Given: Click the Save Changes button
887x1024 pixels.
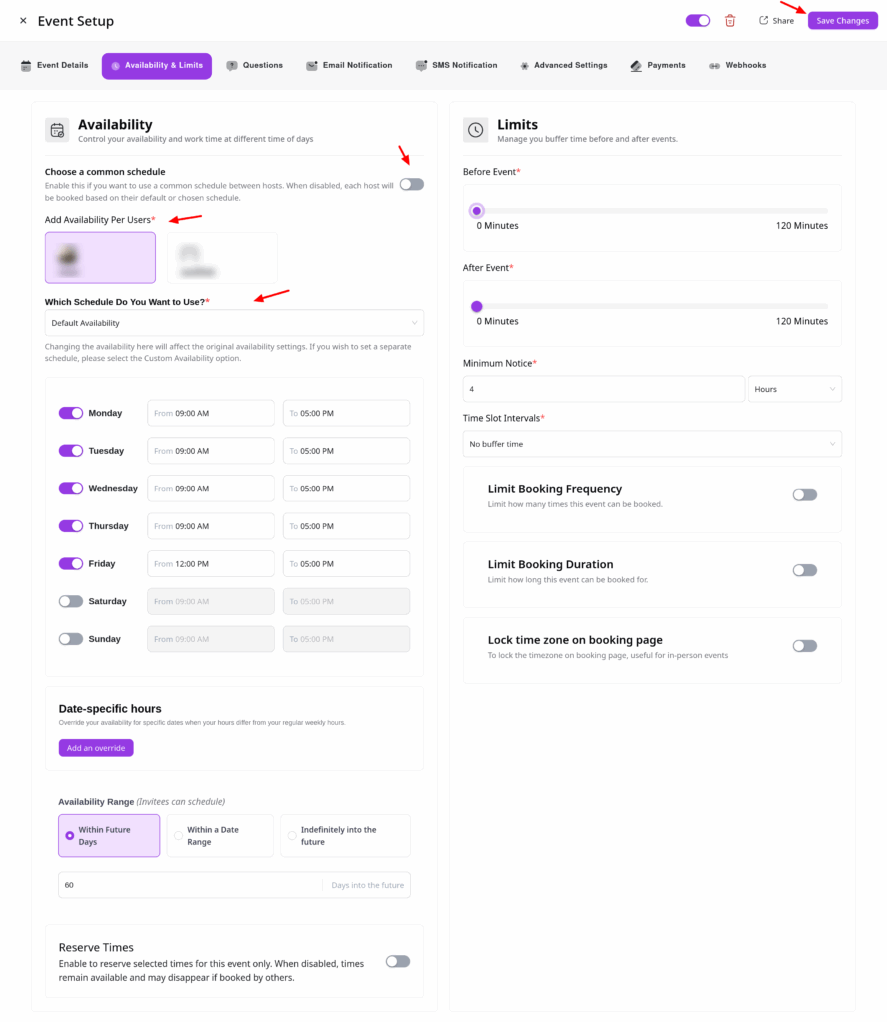Looking at the screenshot, I should point(842,21).
